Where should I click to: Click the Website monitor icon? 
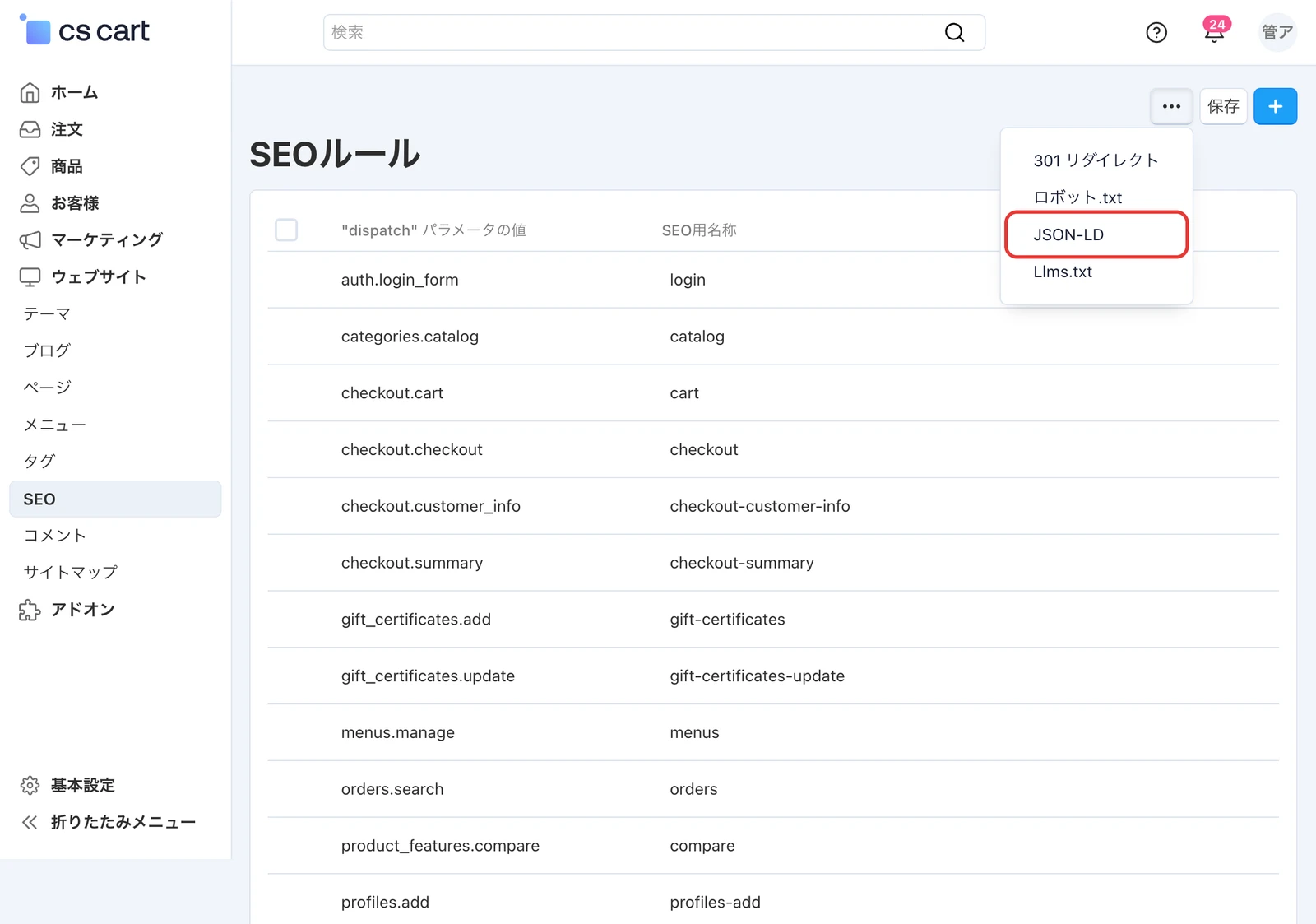30,277
